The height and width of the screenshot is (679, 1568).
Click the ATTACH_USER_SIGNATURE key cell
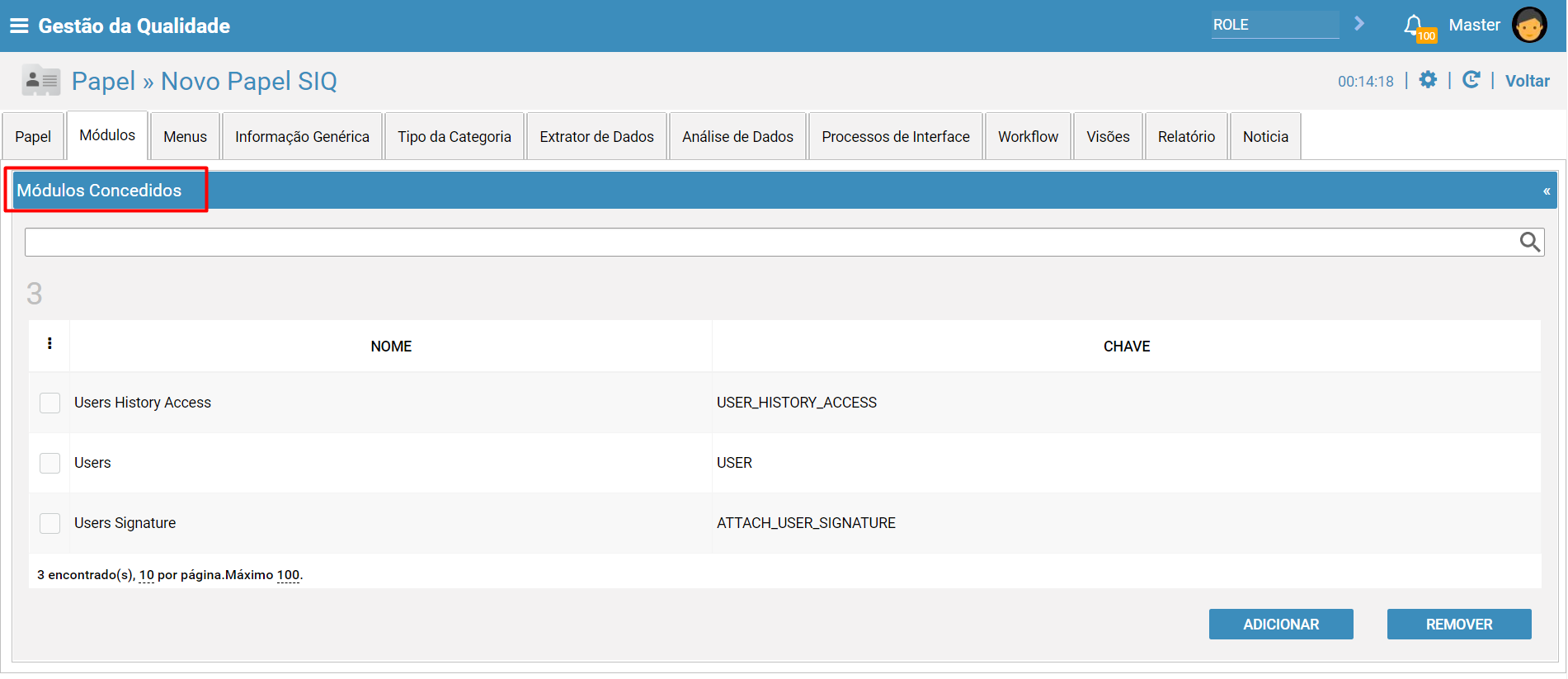[x=806, y=523]
